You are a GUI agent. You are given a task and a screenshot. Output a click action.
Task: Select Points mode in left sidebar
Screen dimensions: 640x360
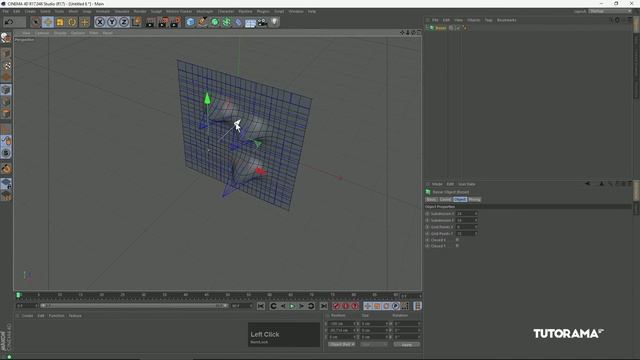pos(6,90)
